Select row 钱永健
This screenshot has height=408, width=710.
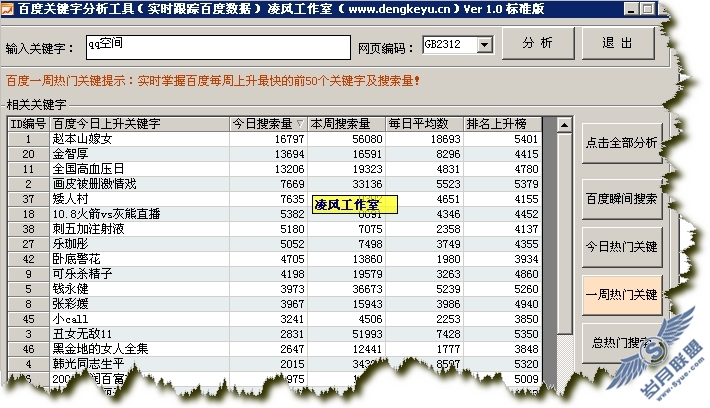click(275, 288)
